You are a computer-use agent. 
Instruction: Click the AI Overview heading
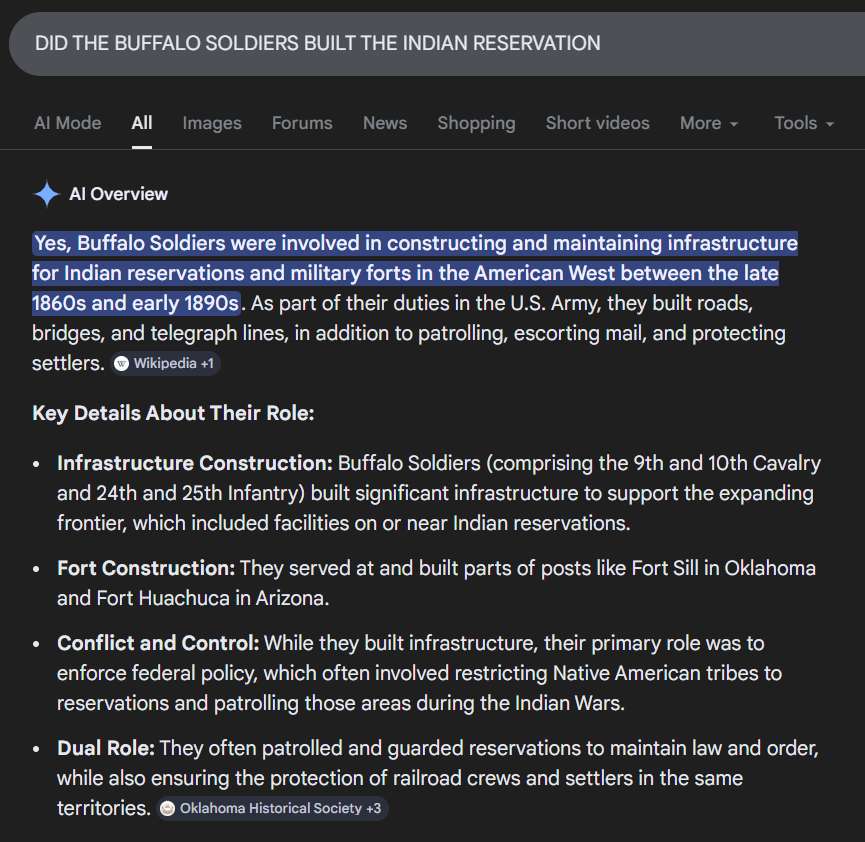tap(118, 194)
